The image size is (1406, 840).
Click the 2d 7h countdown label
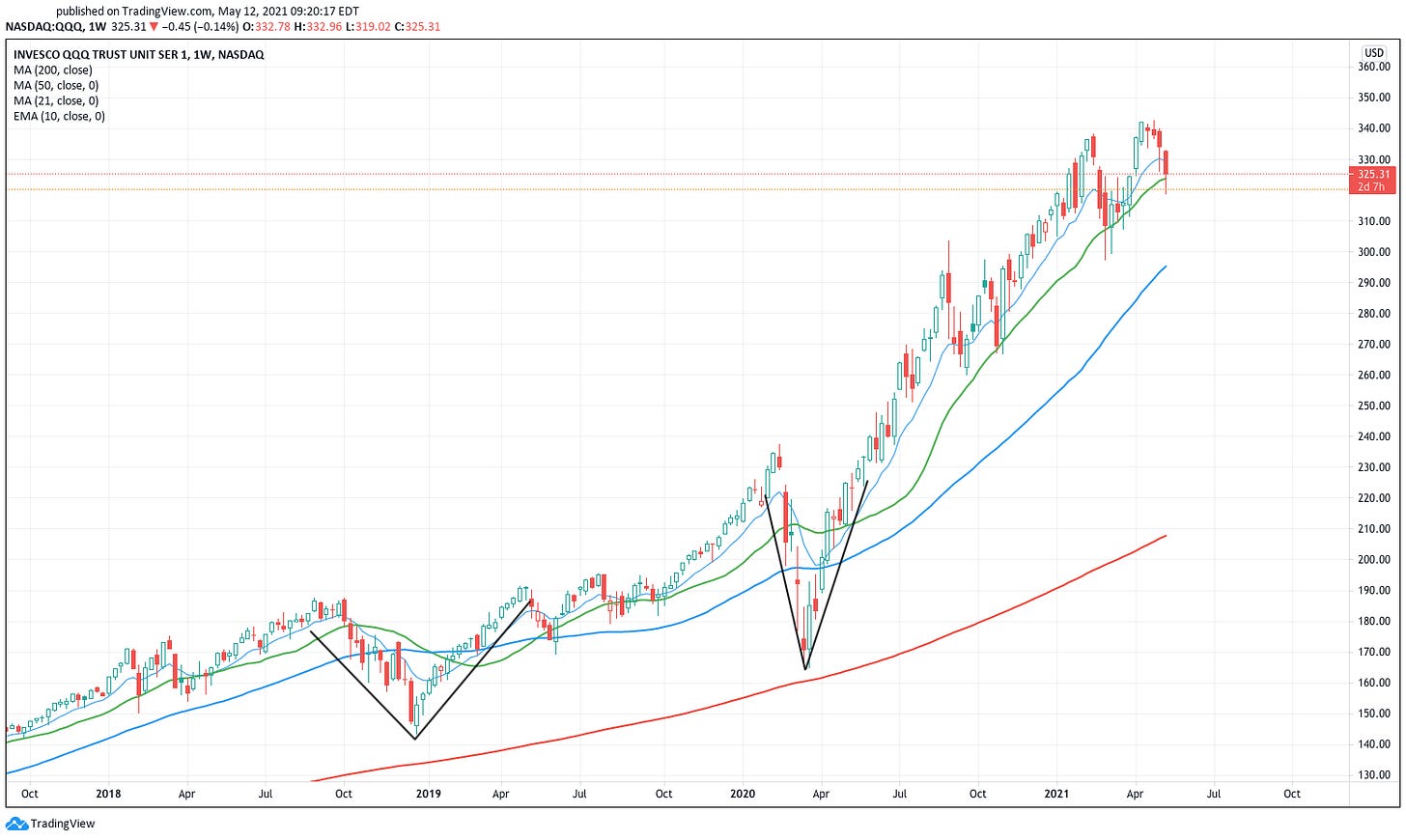point(1371,187)
